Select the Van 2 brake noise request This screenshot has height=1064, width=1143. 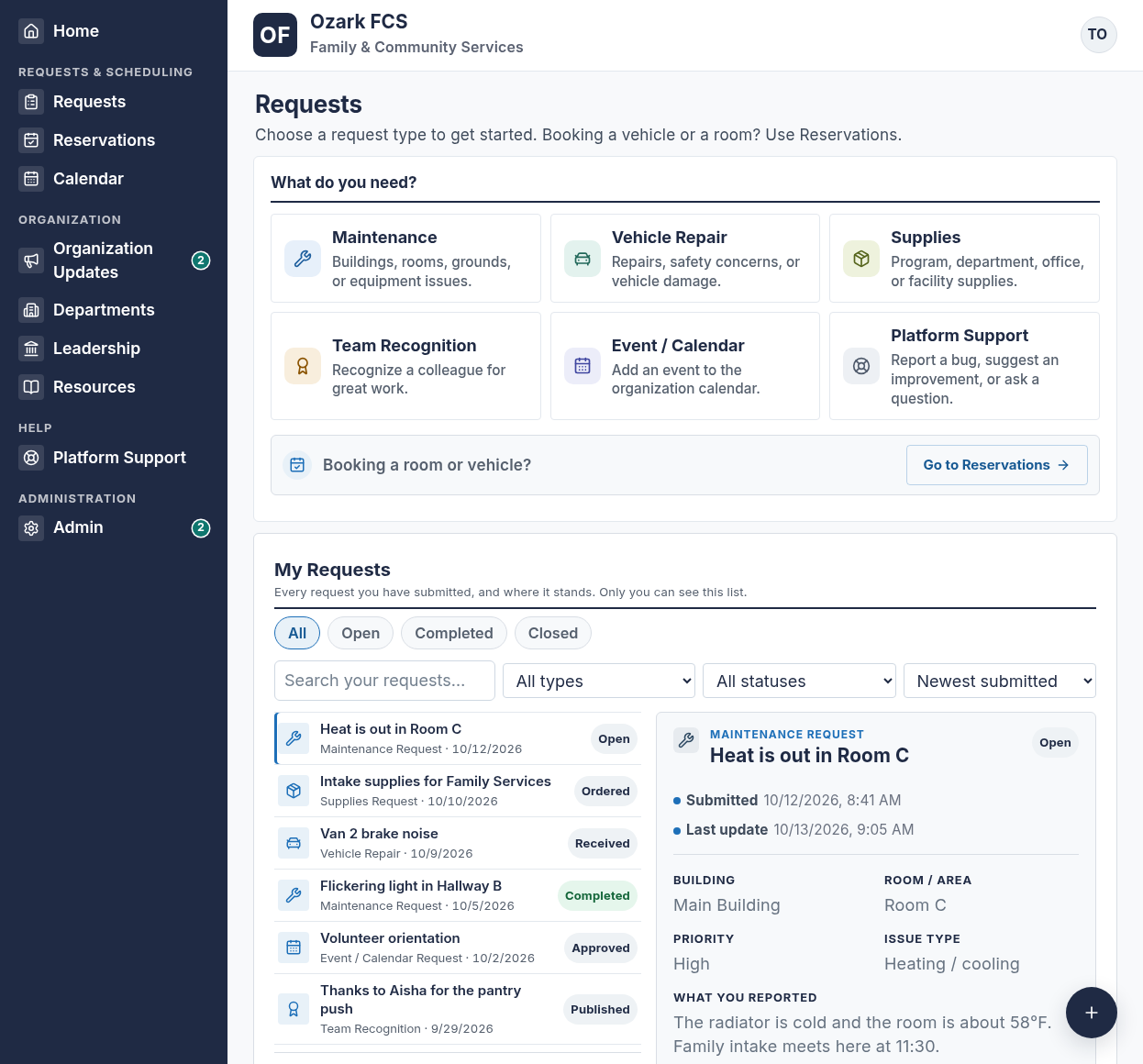(458, 843)
